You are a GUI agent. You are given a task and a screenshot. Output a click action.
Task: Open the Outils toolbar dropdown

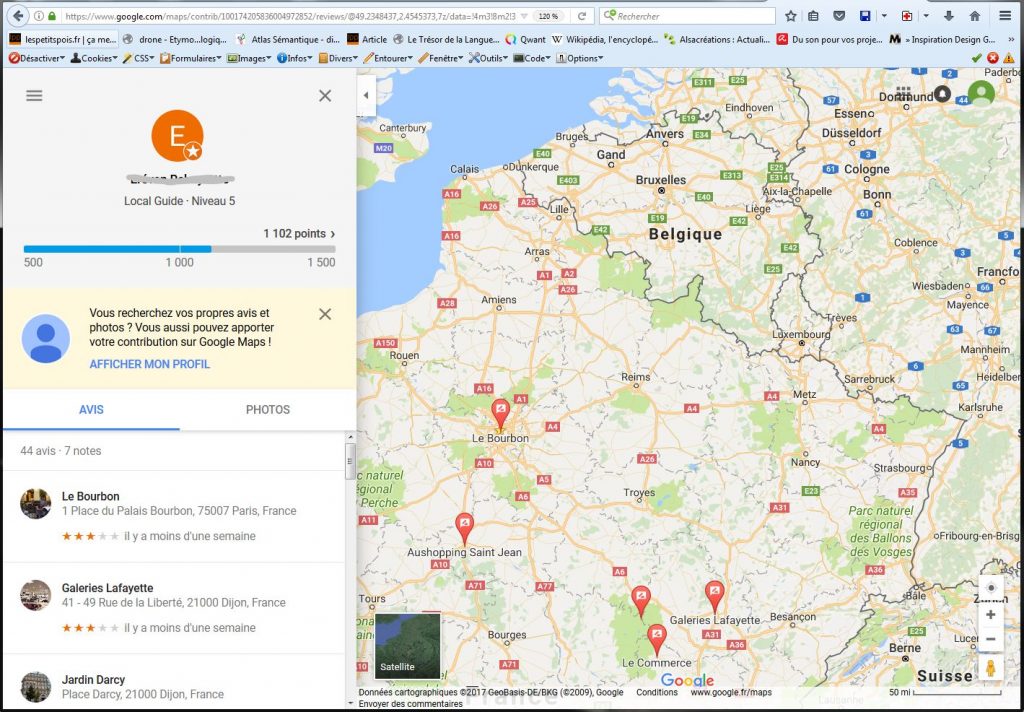(489, 58)
